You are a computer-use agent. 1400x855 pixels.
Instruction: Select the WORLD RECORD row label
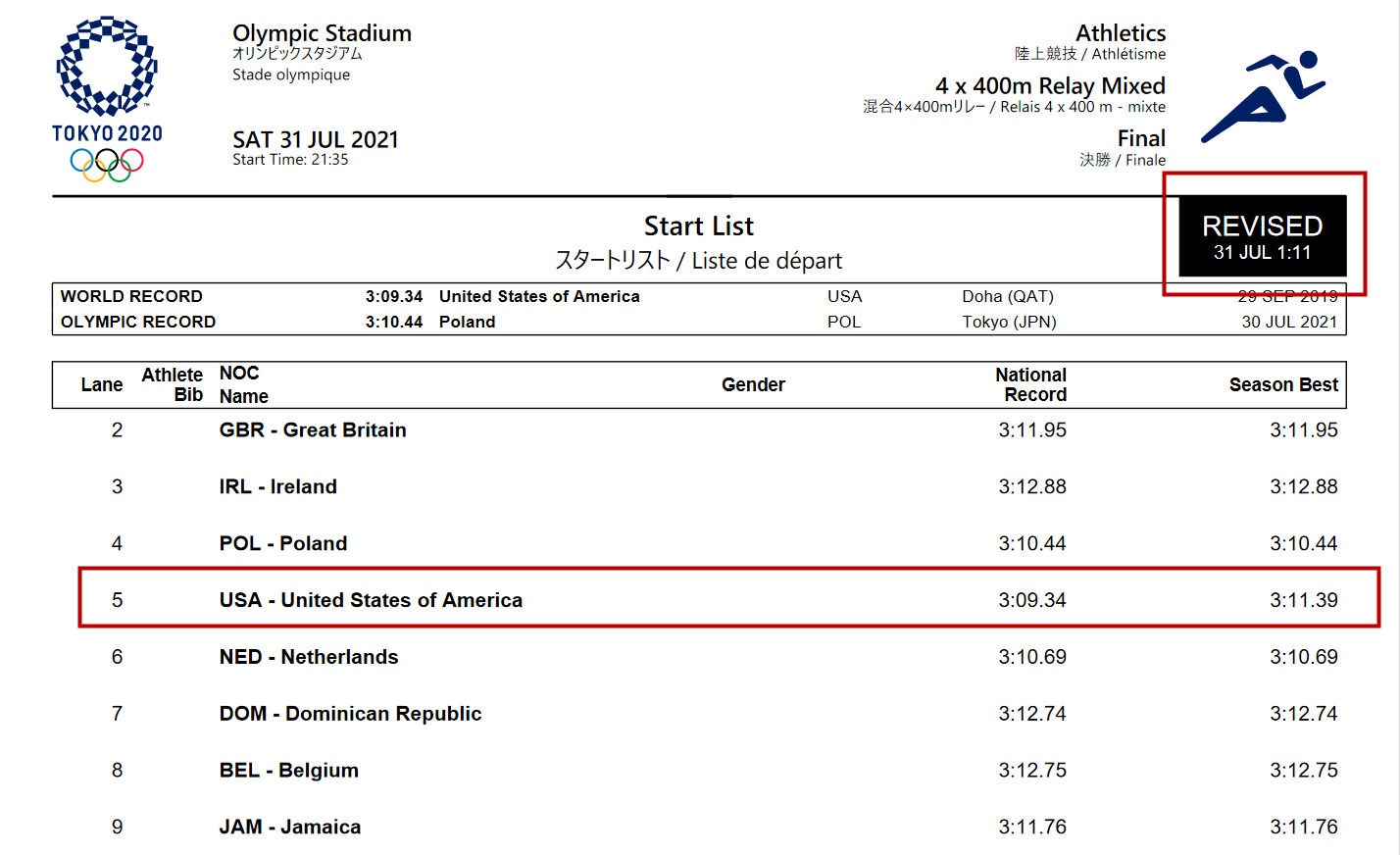tap(131, 296)
